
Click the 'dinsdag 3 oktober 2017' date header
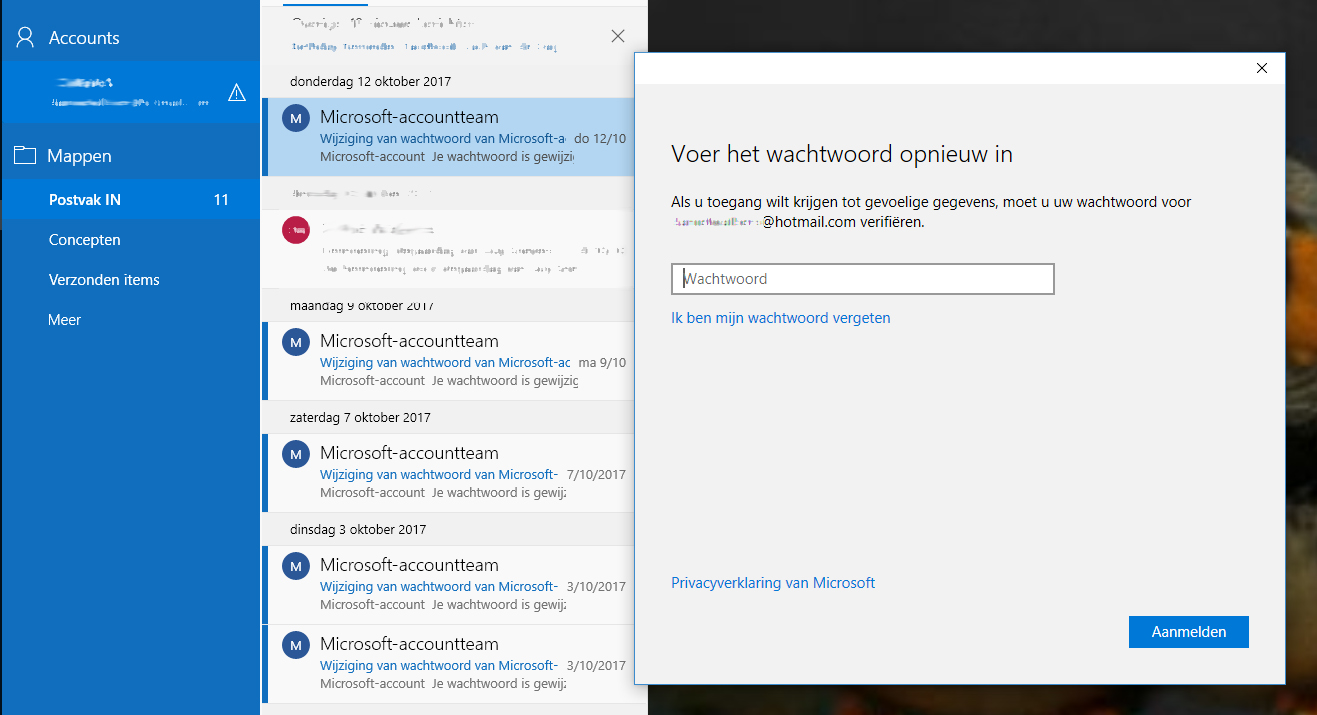pos(358,529)
